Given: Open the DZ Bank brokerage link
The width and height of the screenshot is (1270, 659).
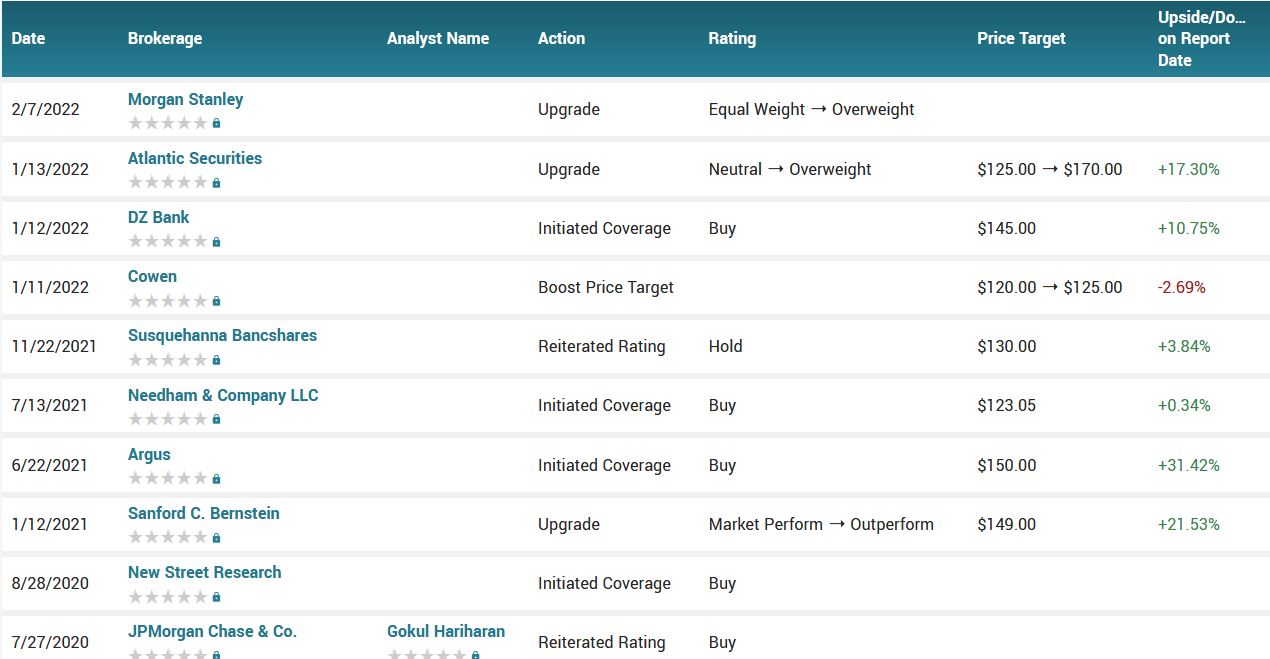Looking at the screenshot, I should coord(158,217).
